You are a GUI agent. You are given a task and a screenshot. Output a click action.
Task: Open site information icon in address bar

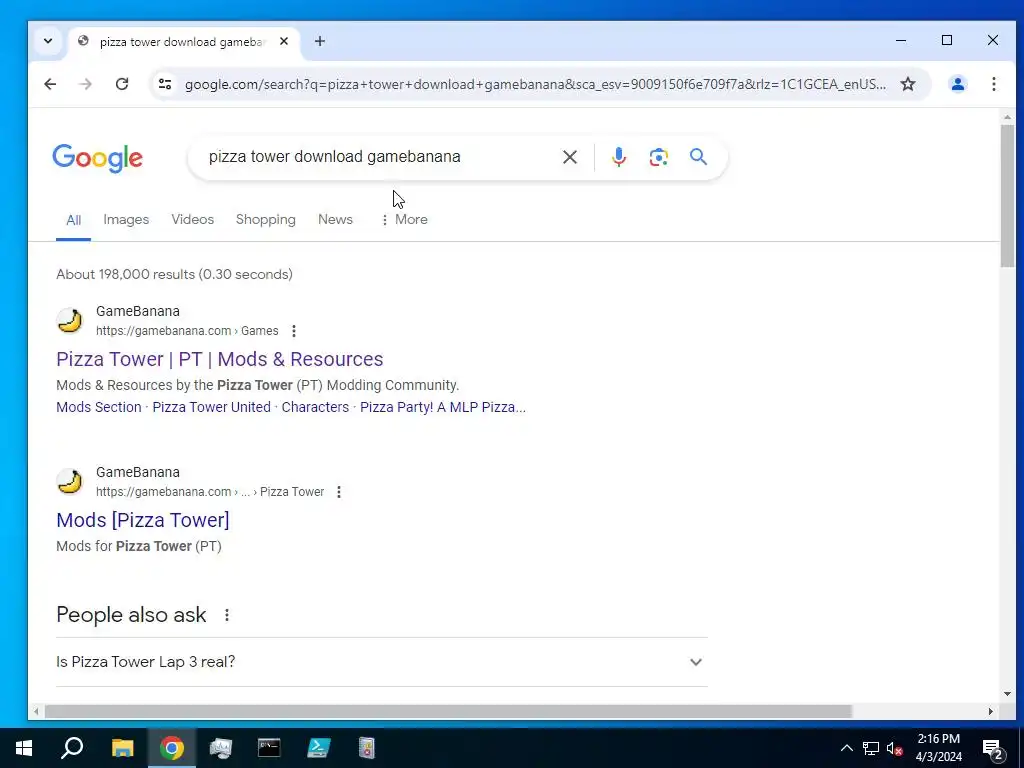pos(165,84)
